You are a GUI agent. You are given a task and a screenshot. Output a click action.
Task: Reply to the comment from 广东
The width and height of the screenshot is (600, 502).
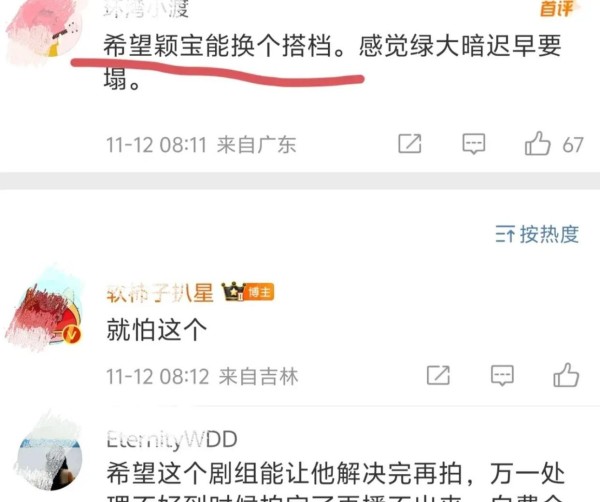pos(474,143)
